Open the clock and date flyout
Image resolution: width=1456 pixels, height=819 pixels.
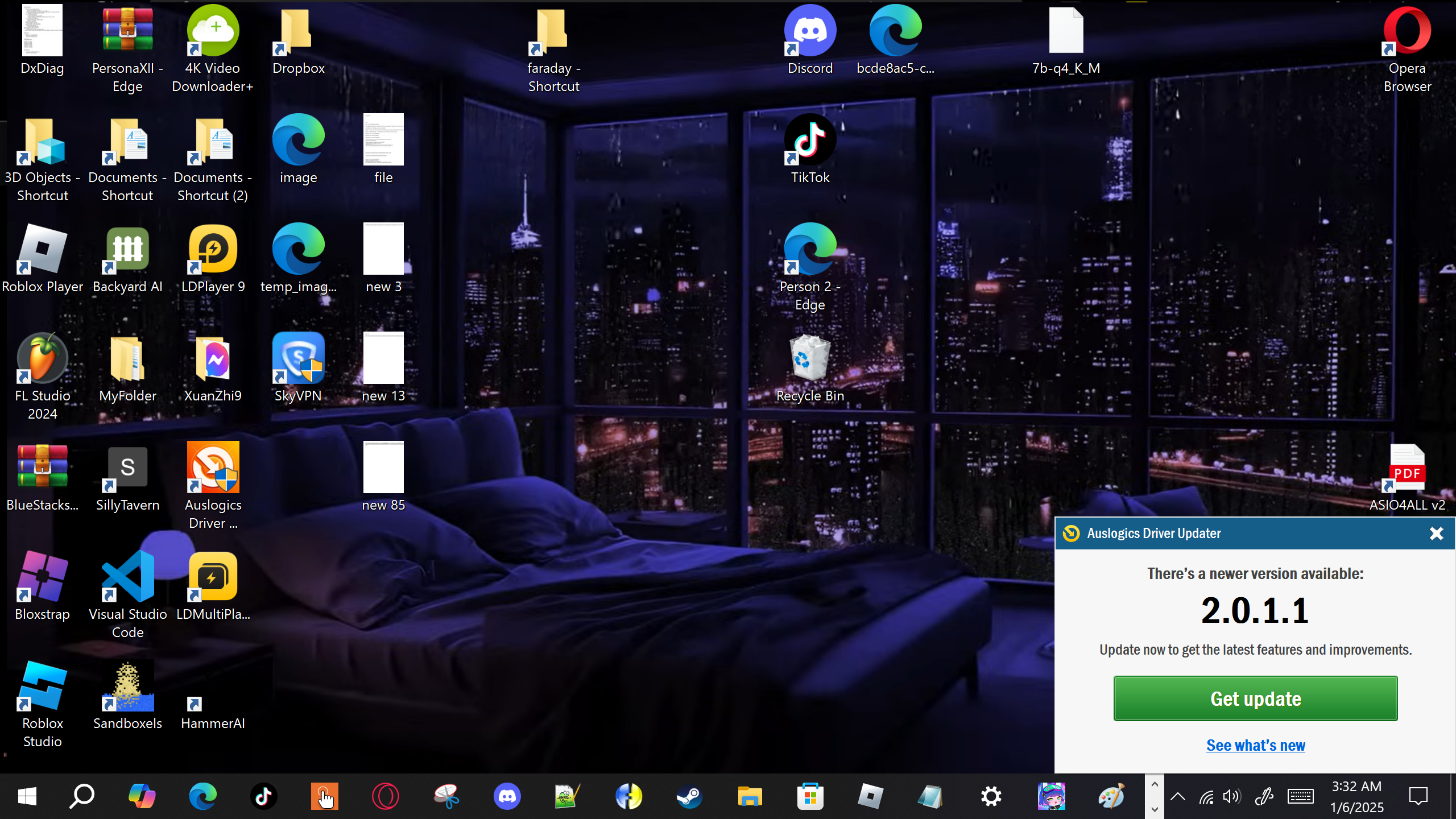(1356, 796)
